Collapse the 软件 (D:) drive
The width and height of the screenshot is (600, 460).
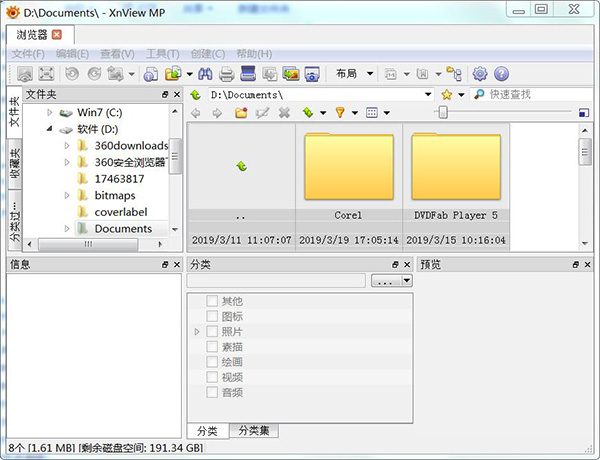tap(49, 129)
